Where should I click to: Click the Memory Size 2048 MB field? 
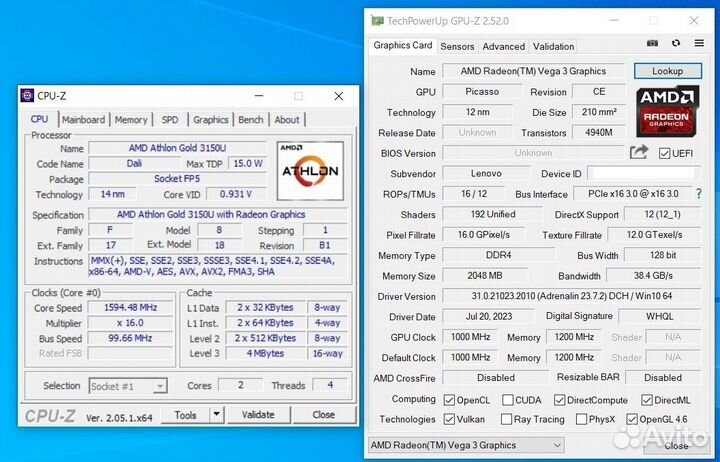coord(485,276)
